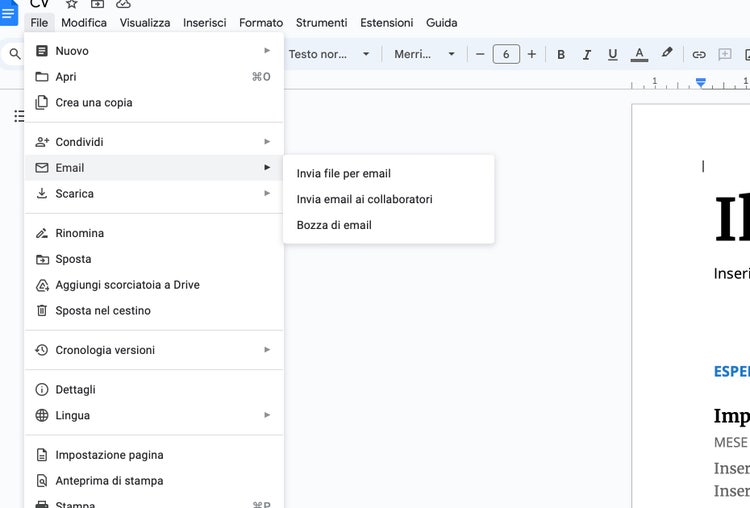
Task: Star the CV document
Action: (x=72, y=4)
